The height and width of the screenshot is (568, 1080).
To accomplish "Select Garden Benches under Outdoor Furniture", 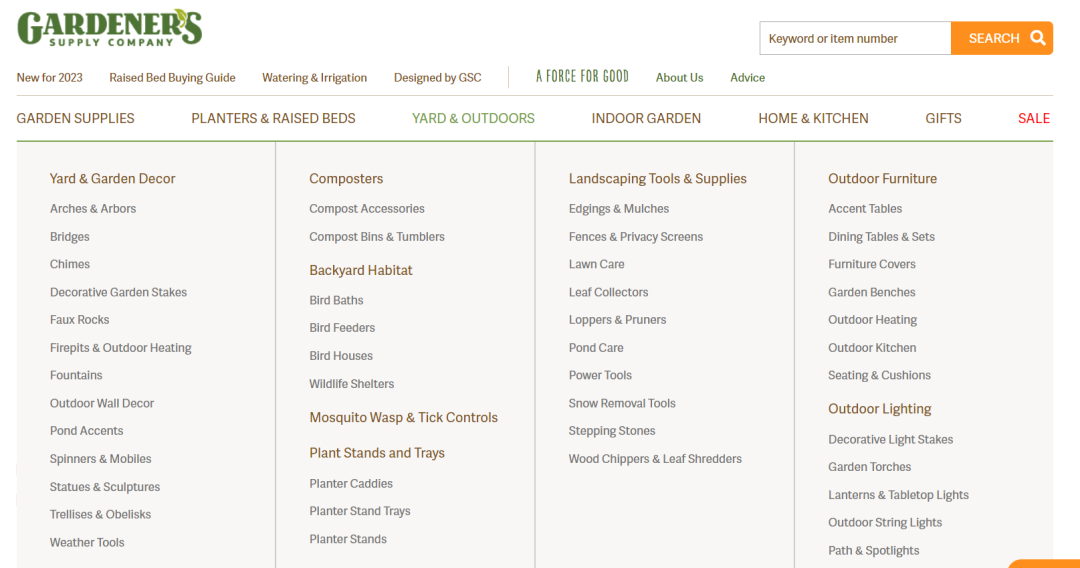I will [x=872, y=292].
